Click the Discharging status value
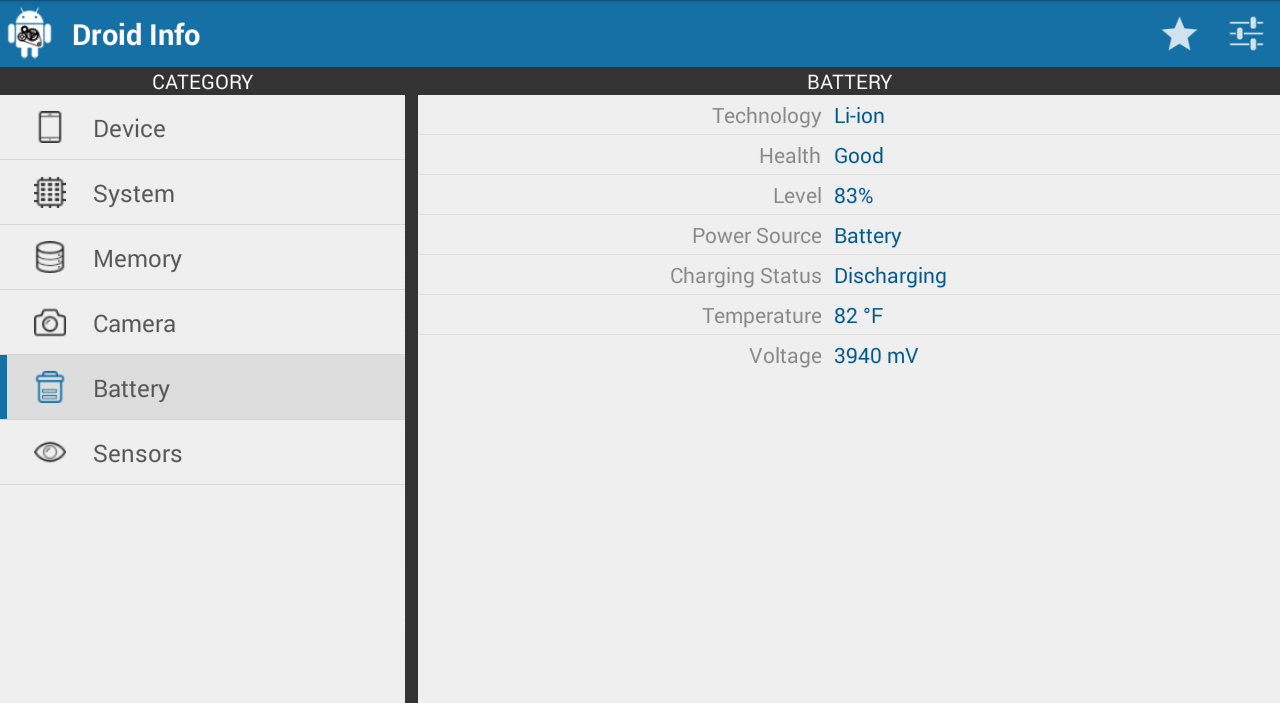Viewport: 1280px width, 703px height. point(890,275)
